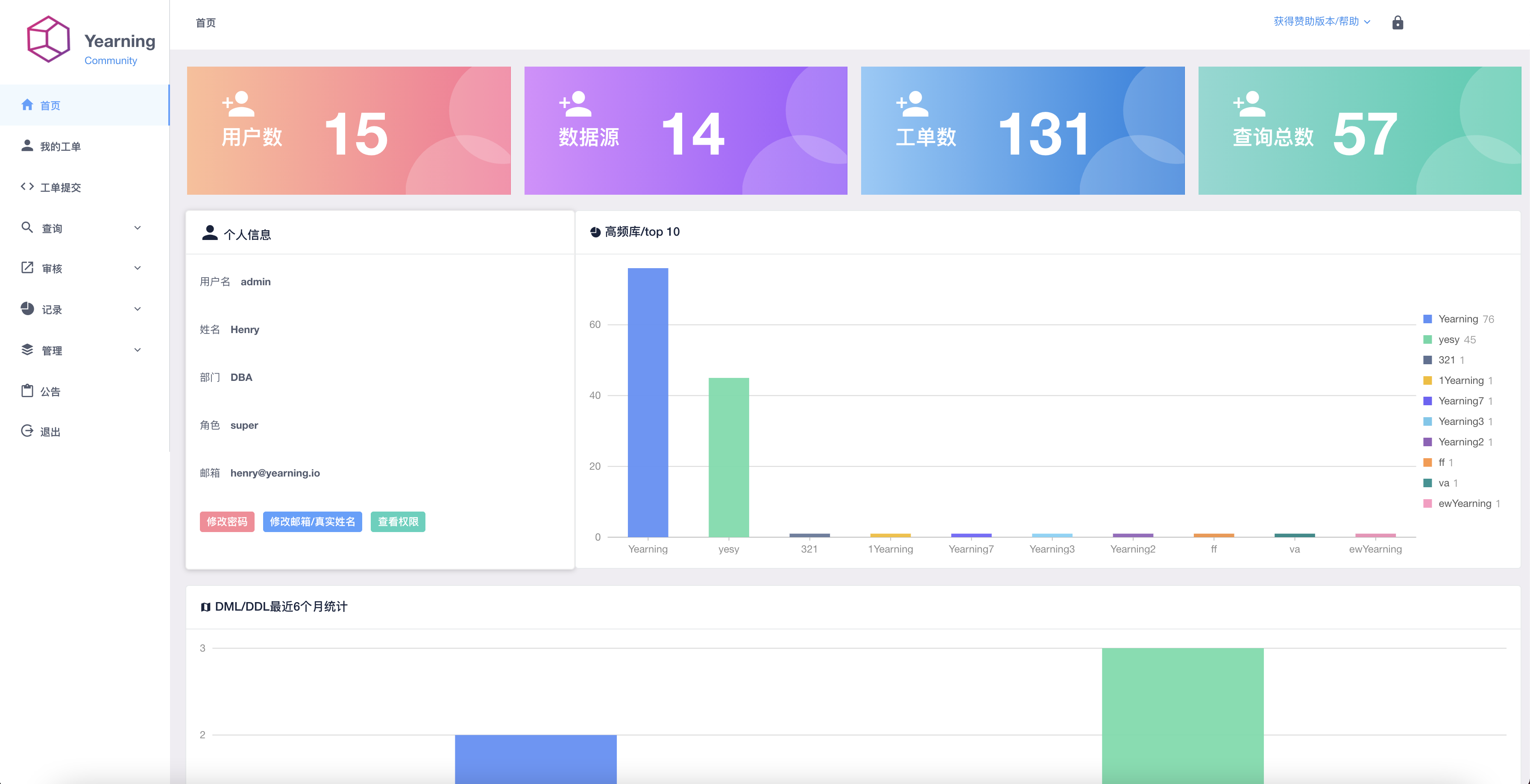Click the add-user icon on 查询总数 card
Screen dimensions: 1530x784
pyautogui.click(x=1249, y=104)
